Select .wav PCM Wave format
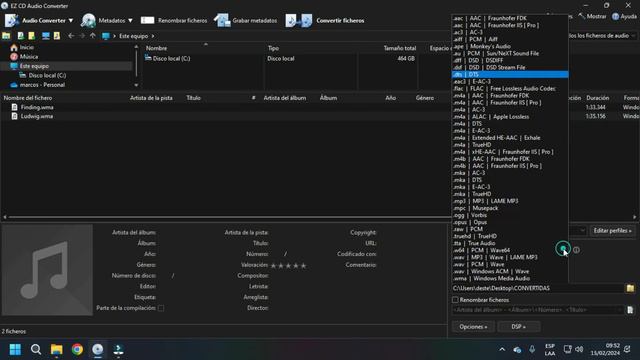Image resolution: width=640 pixels, height=360 pixels. point(510,264)
